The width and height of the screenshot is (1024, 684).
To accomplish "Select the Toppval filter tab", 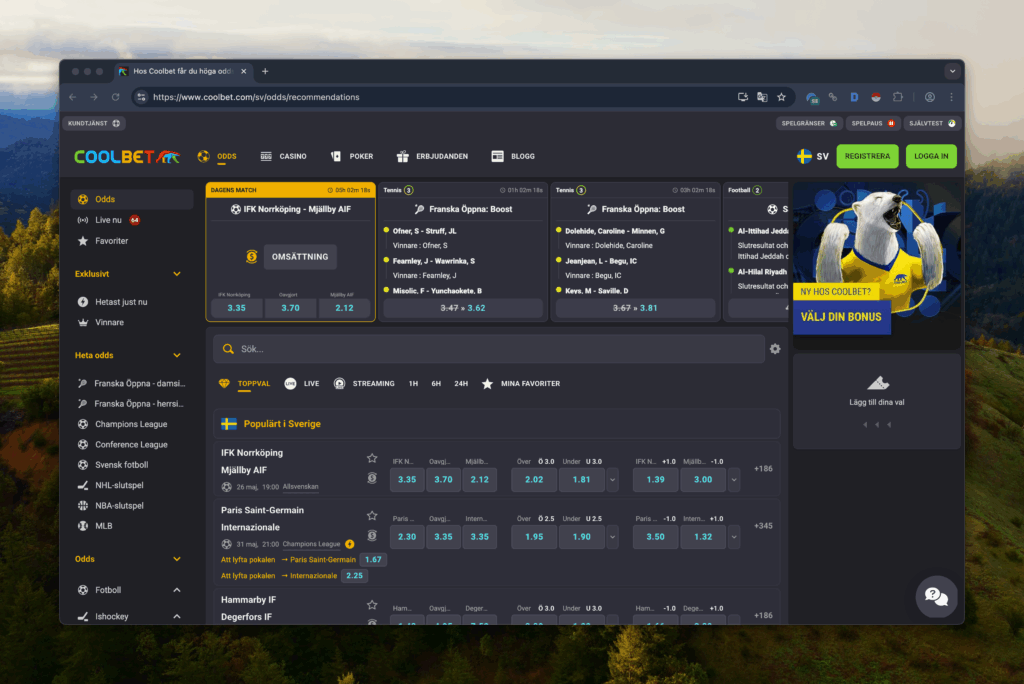I will click(244, 383).
